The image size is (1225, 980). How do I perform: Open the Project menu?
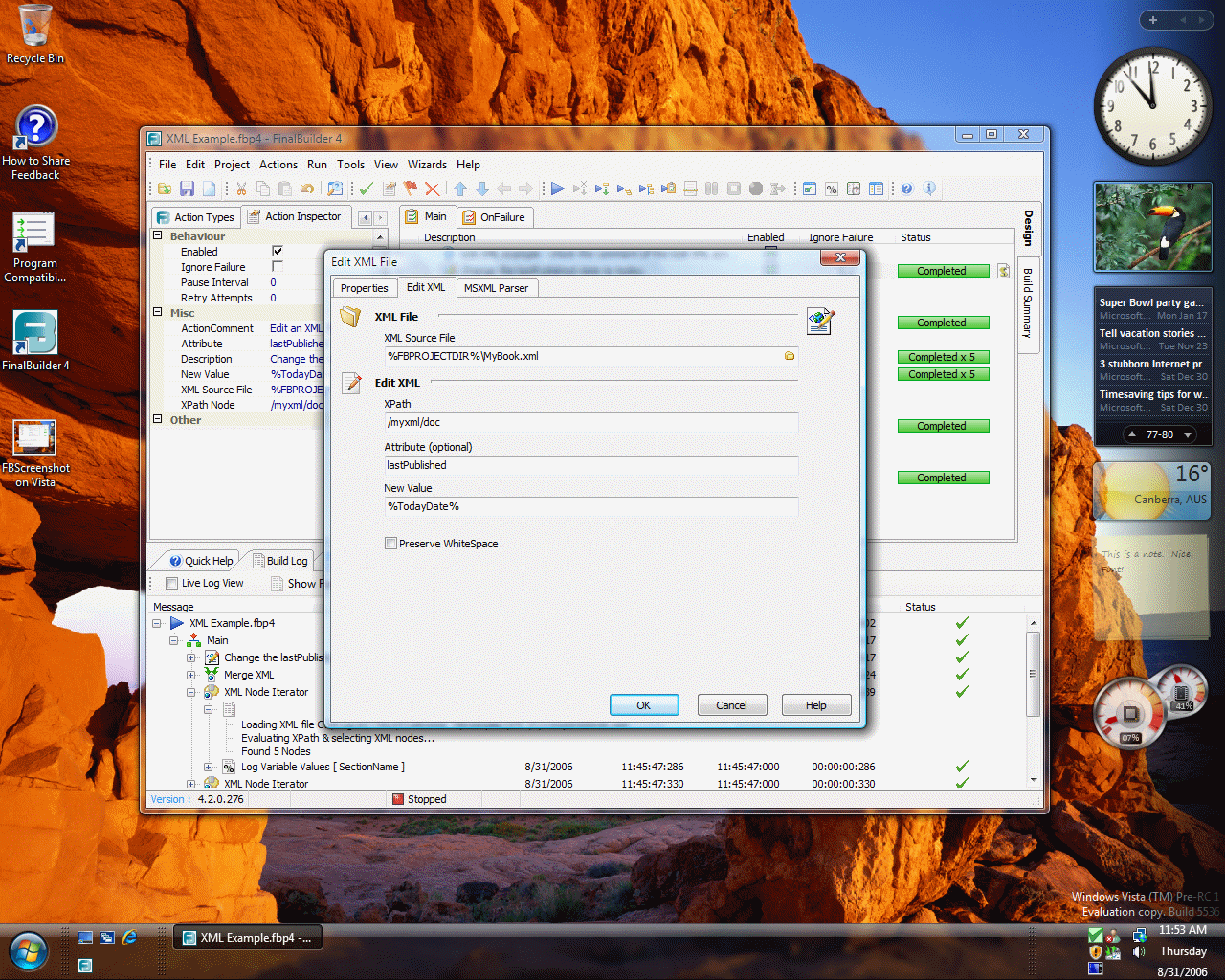pos(232,165)
